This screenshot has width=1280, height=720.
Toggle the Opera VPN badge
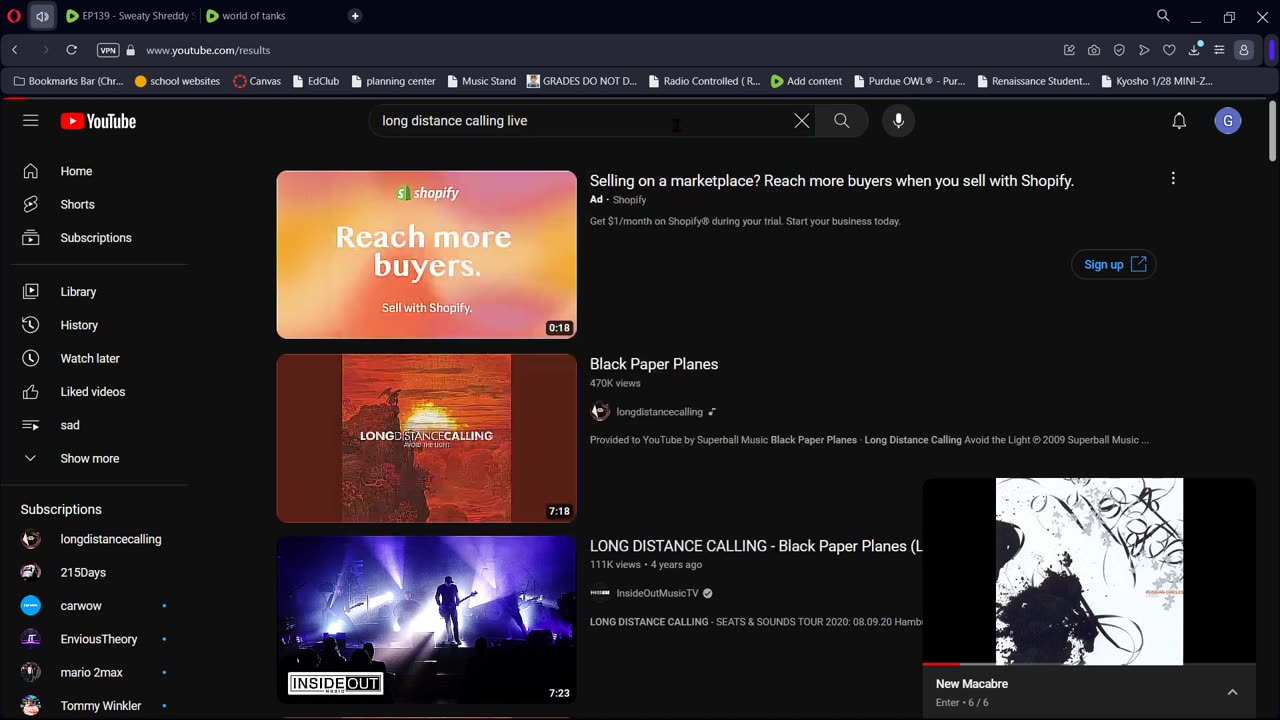click(108, 50)
